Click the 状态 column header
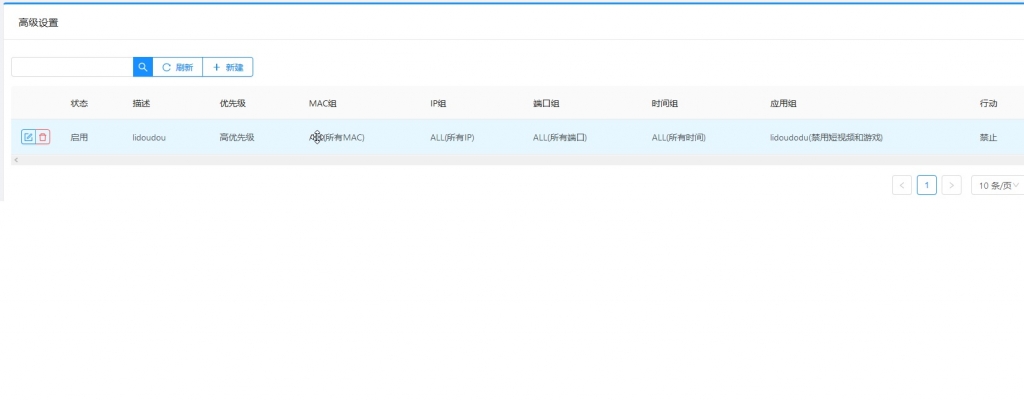This screenshot has height=401, width=1024. [x=79, y=104]
